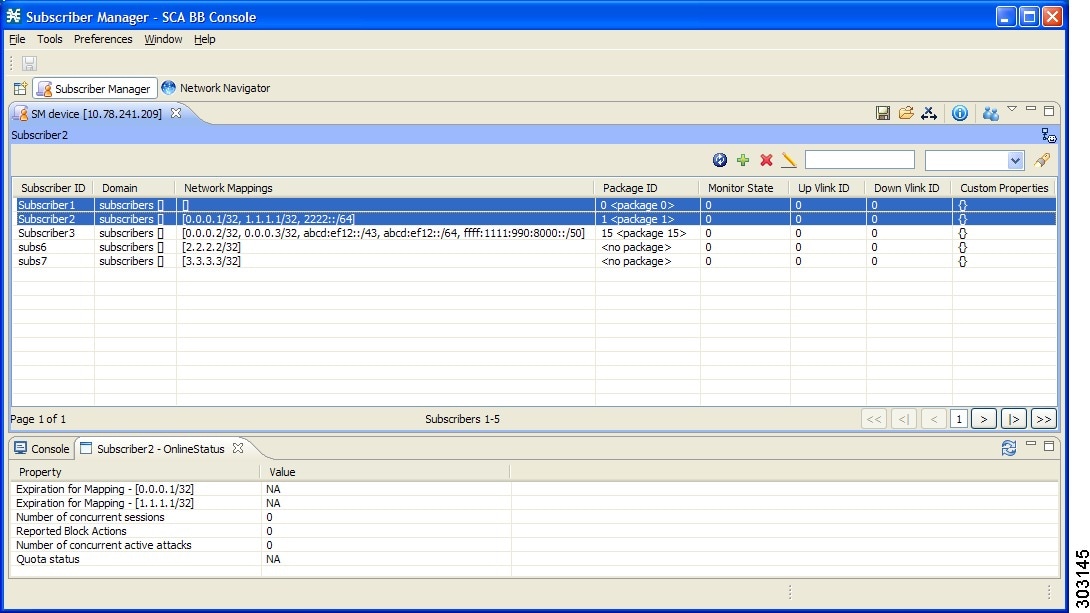Collapse the OnlineStatus panel with minimize arrow
The height and width of the screenshot is (613, 1090).
coord(1031,448)
